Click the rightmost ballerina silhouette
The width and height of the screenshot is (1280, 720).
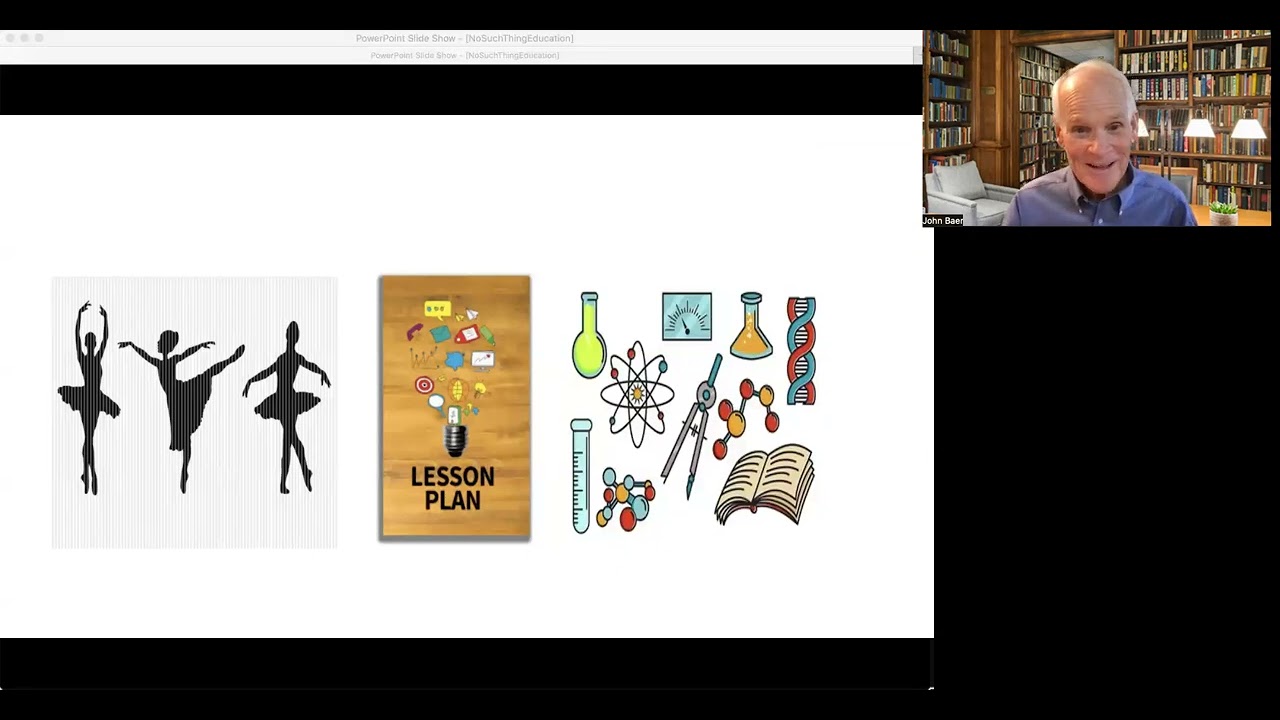[x=288, y=406]
